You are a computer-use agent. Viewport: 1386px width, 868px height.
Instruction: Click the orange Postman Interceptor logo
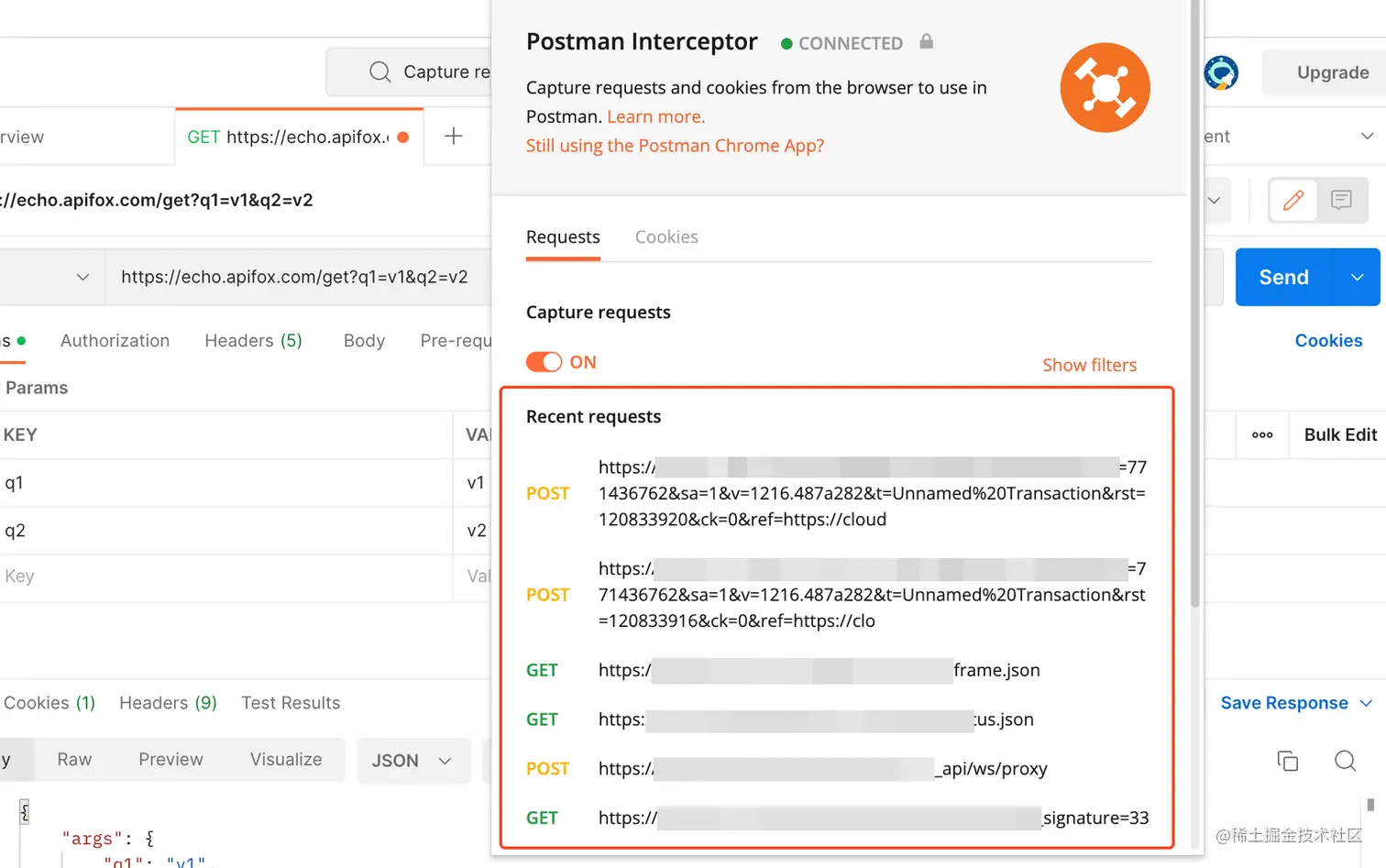coord(1105,87)
